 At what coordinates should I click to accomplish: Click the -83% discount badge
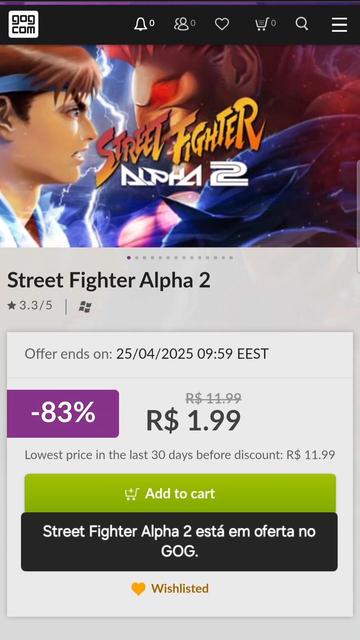pyautogui.click(x=63, y=413)
